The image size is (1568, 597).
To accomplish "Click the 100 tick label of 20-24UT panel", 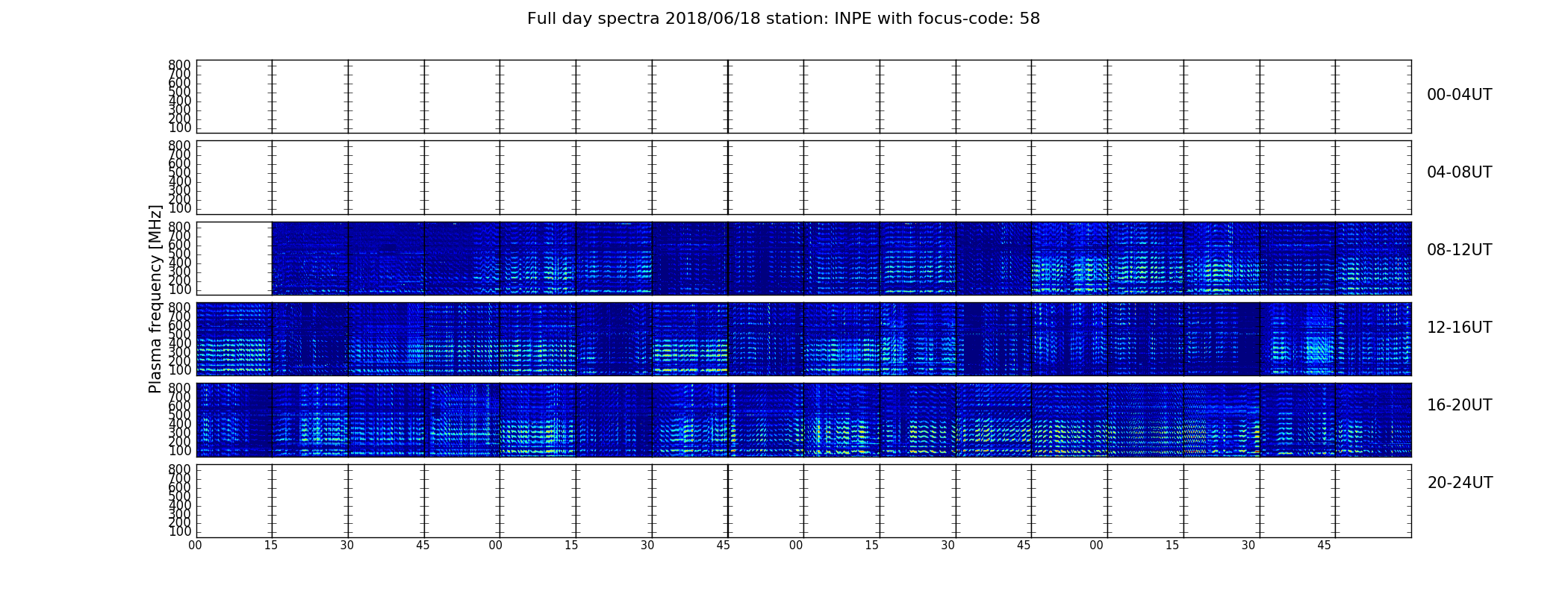I will [180, 531].
